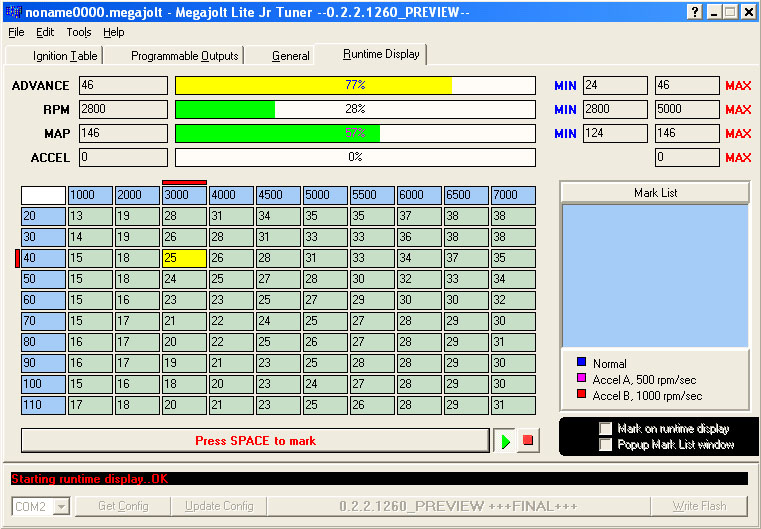The image size is (761, 529).
Task: Click the ADVANCE 77% progress bar
Action: pyautogui.click(x=355, y=85)
